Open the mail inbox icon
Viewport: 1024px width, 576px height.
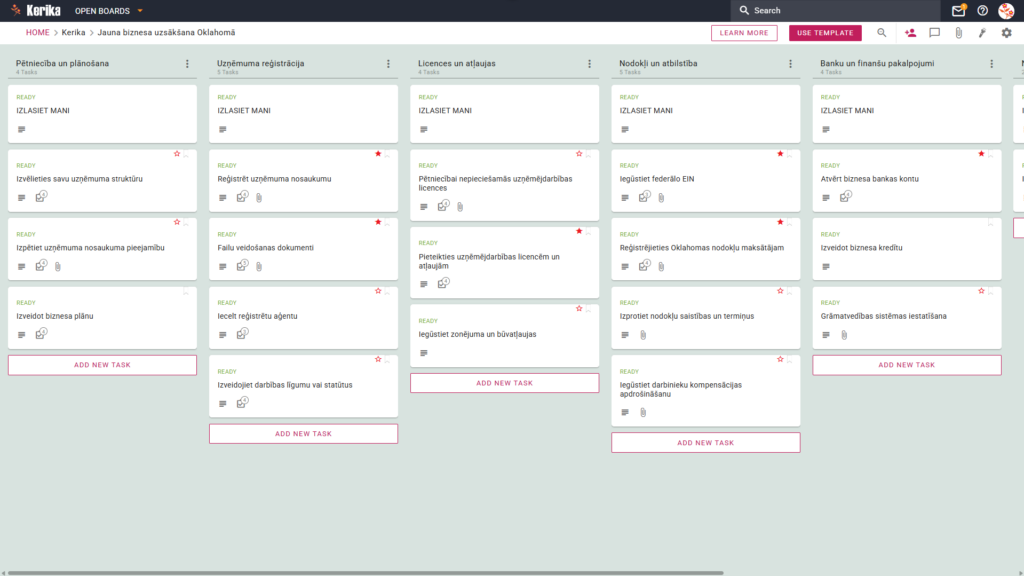[x=958, y=10]
